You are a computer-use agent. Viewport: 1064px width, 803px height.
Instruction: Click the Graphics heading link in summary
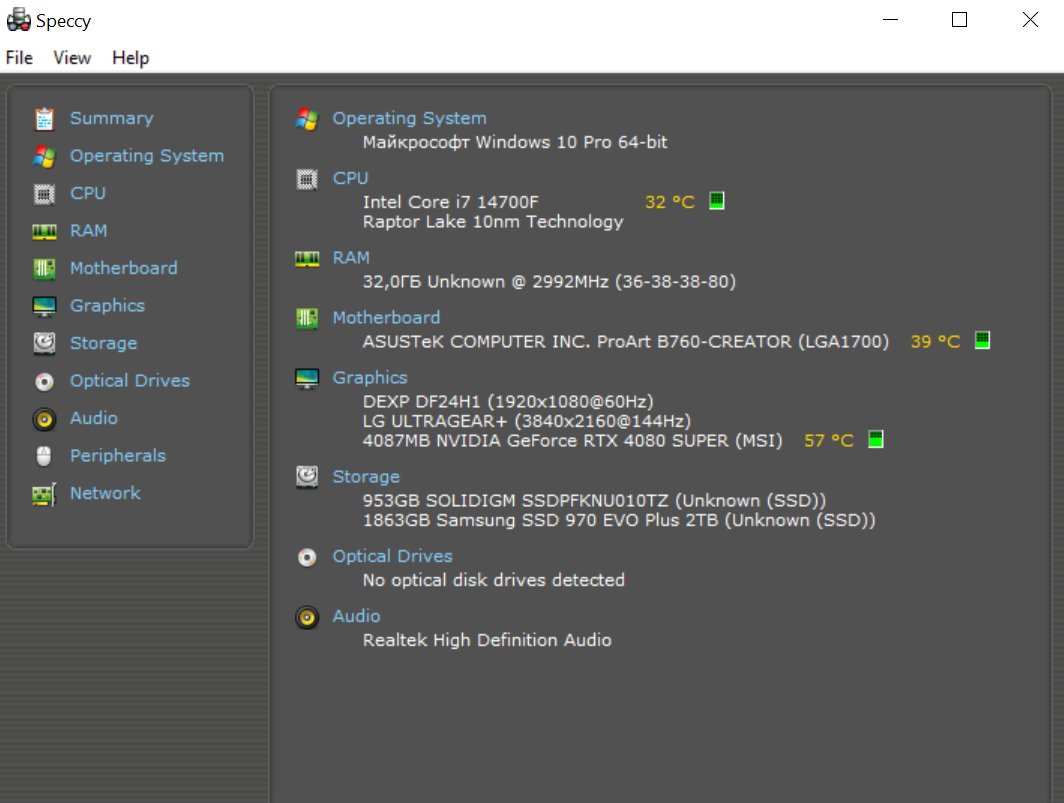370,378
